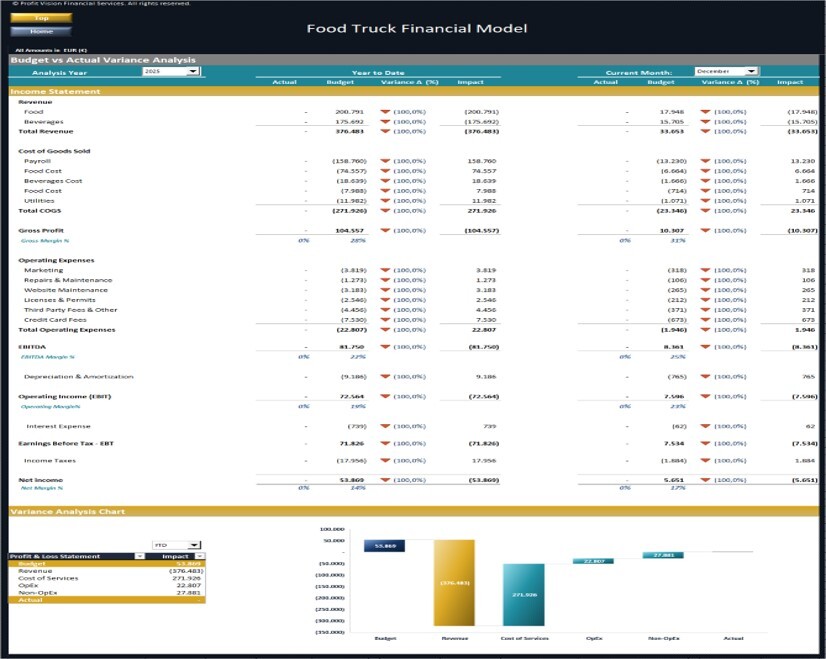Select the dark blue Budget chart bar 53.869
Image resolution: width=826 pixels, height=659 pixels.
pos(385,546)
